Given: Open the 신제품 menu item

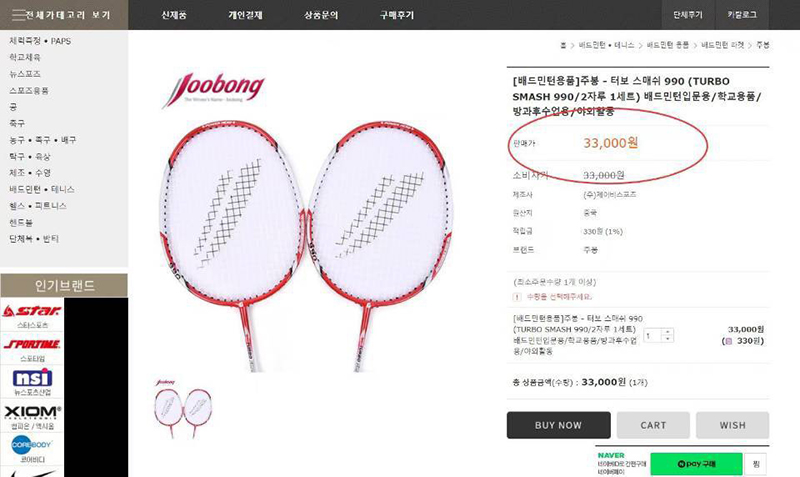Looking at the screenshot, I should click(174, 15).
